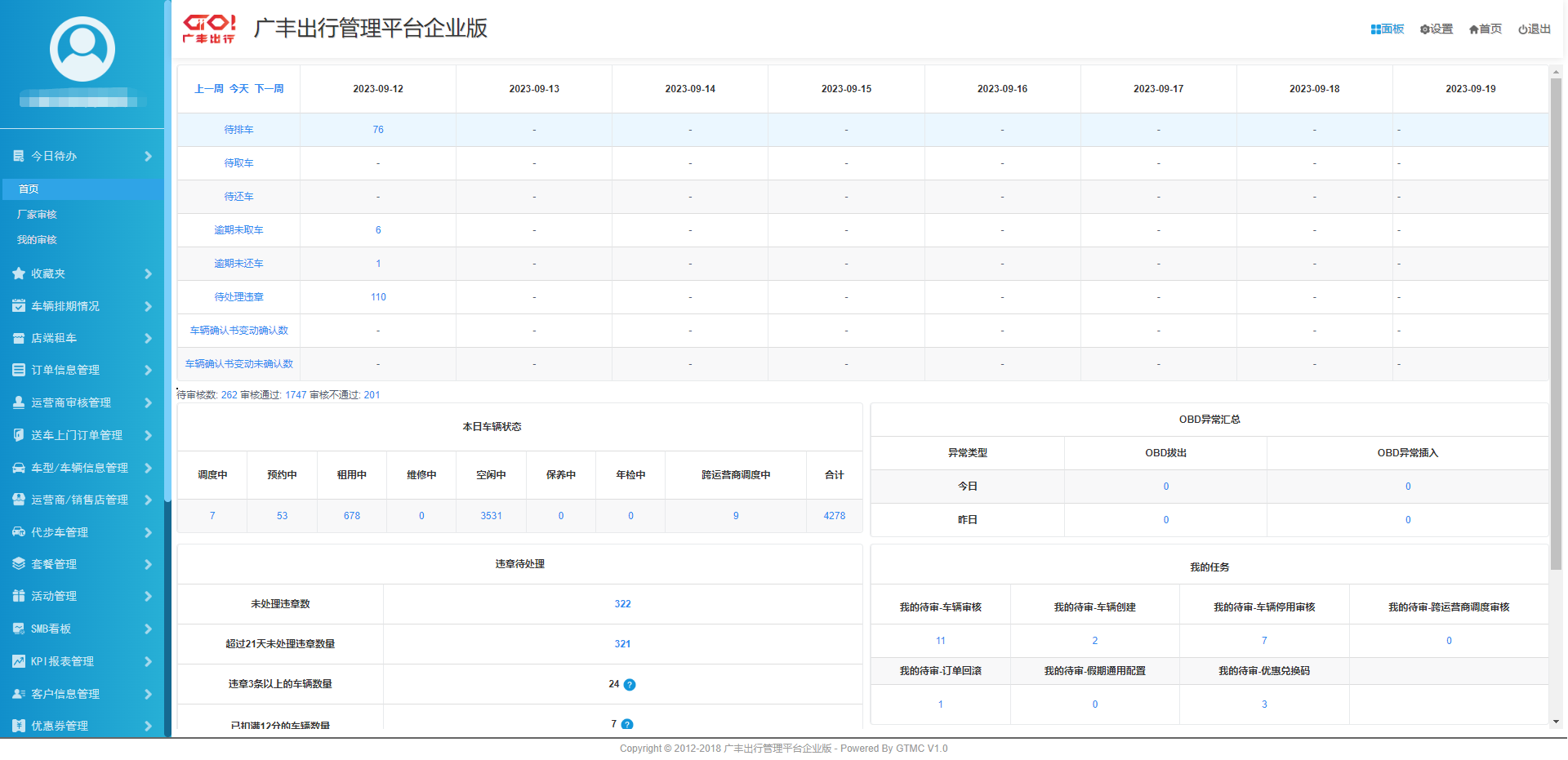
Task: Click the 上一周 link
Action: tap(208, 89)
